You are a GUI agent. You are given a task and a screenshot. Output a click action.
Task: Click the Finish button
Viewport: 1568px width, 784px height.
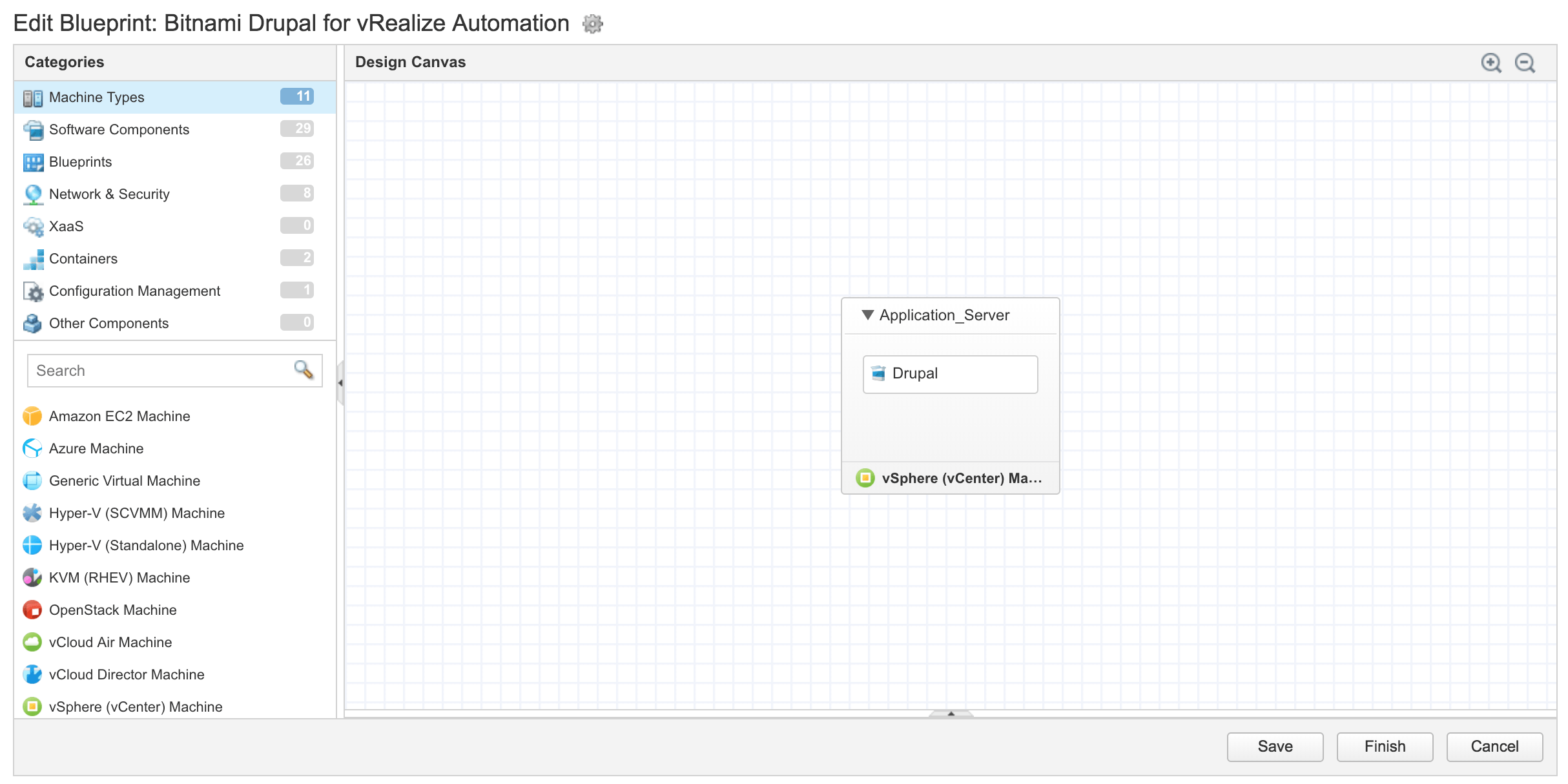[1385, 747]
